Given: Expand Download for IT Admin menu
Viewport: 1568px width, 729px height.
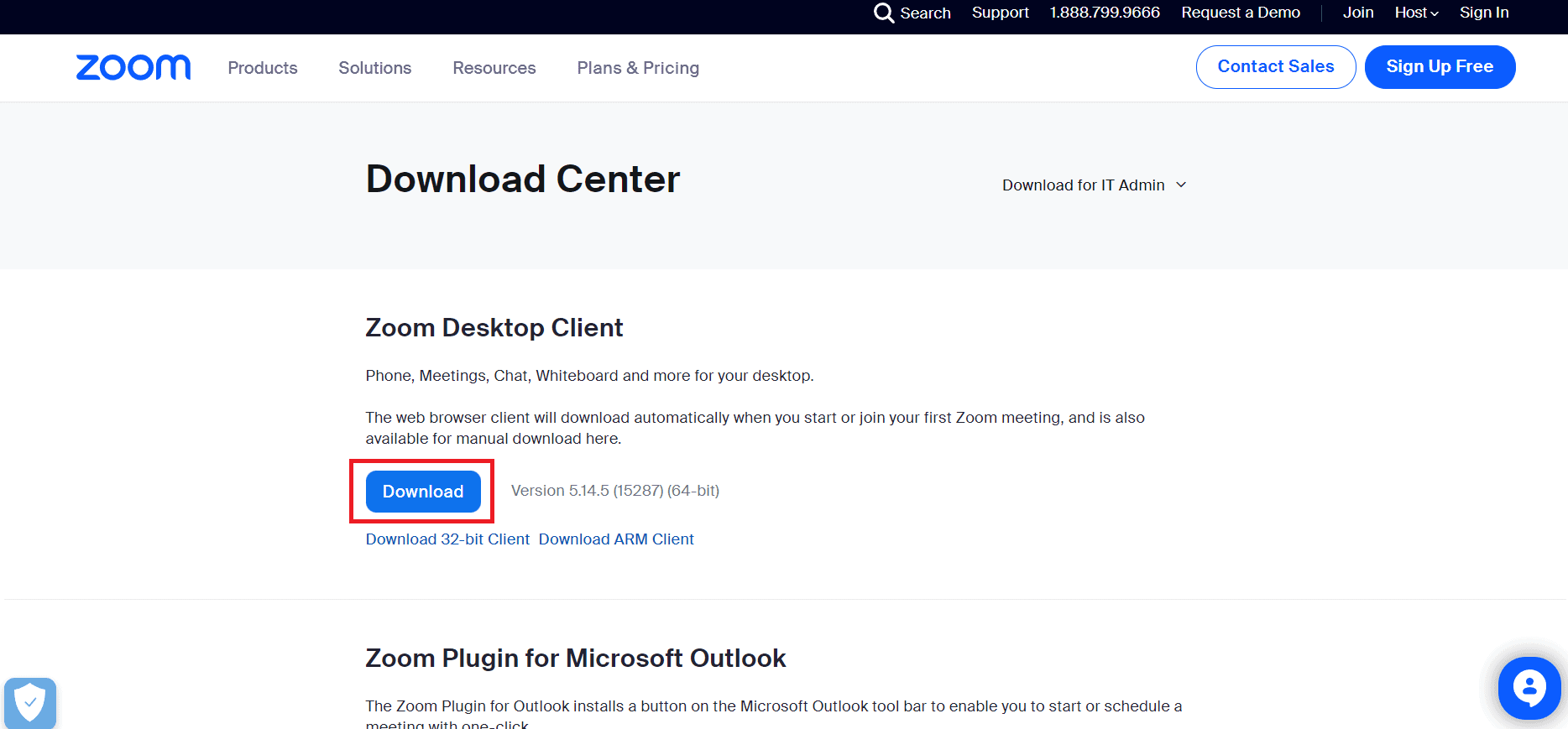Looking at the screenshot, I should click(1095, 185).
